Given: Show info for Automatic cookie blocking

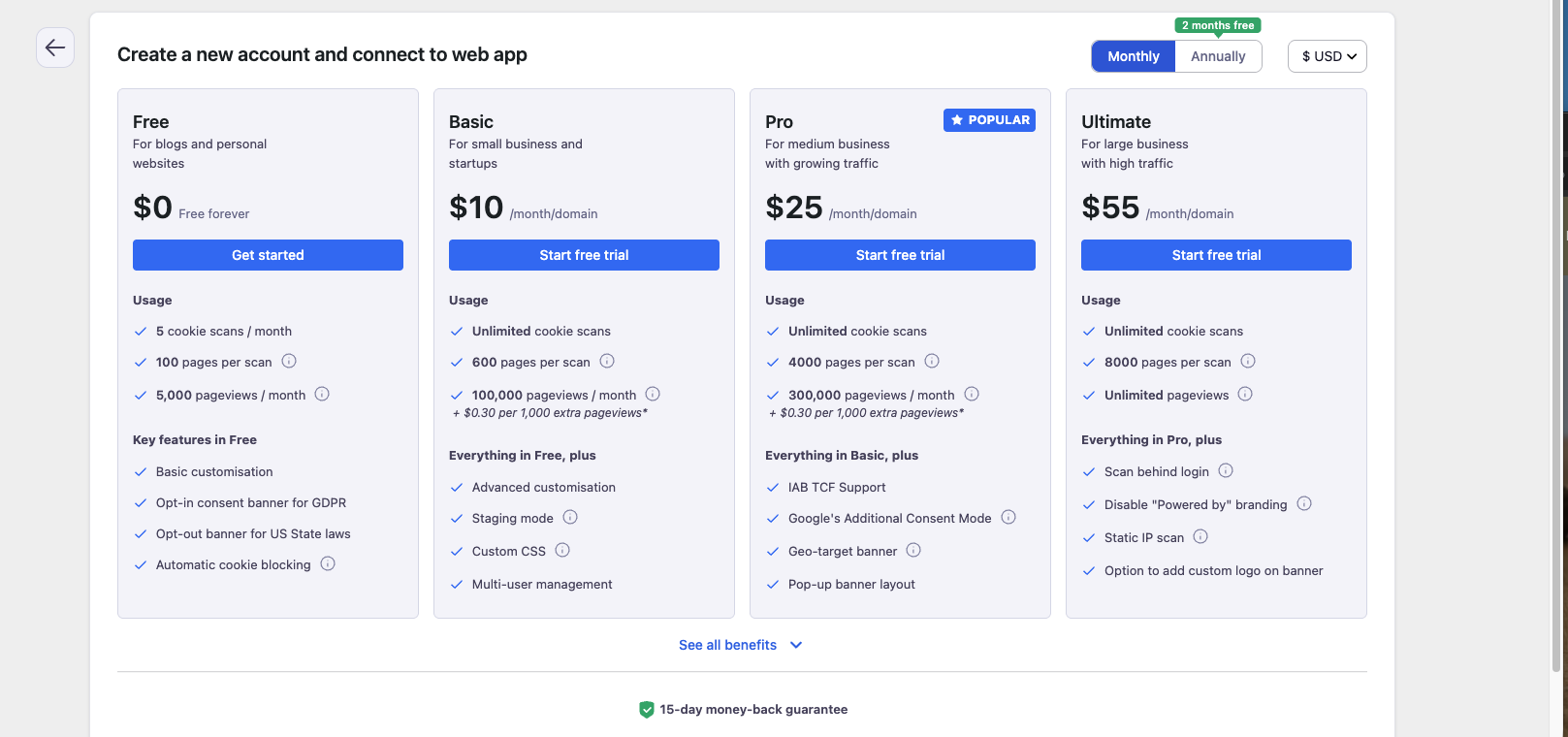Looking at the screenshot, I should click(328, 563).
